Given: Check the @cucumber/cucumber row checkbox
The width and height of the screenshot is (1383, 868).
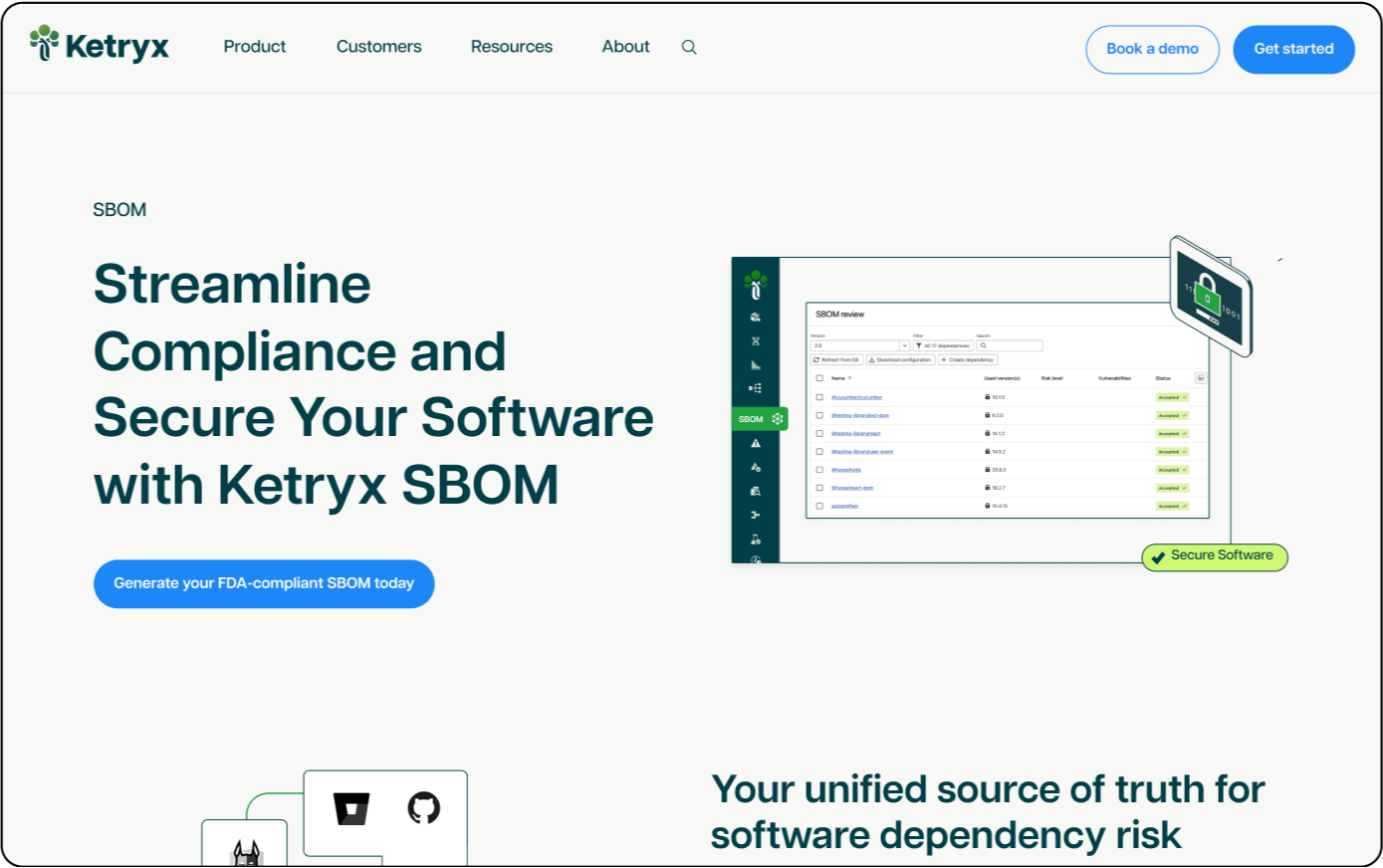Looking at the screenshot, I should pos(819,397).
